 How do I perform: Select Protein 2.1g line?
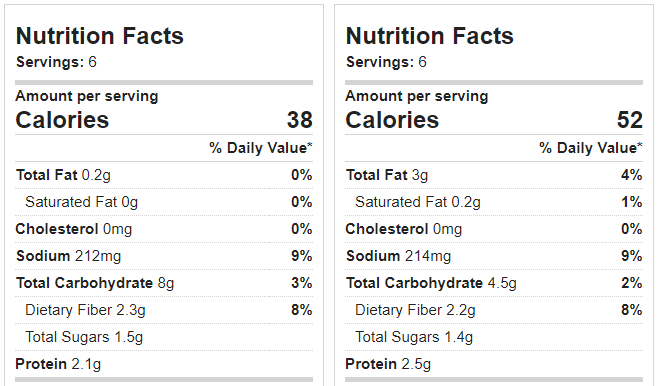click(164, 364)
